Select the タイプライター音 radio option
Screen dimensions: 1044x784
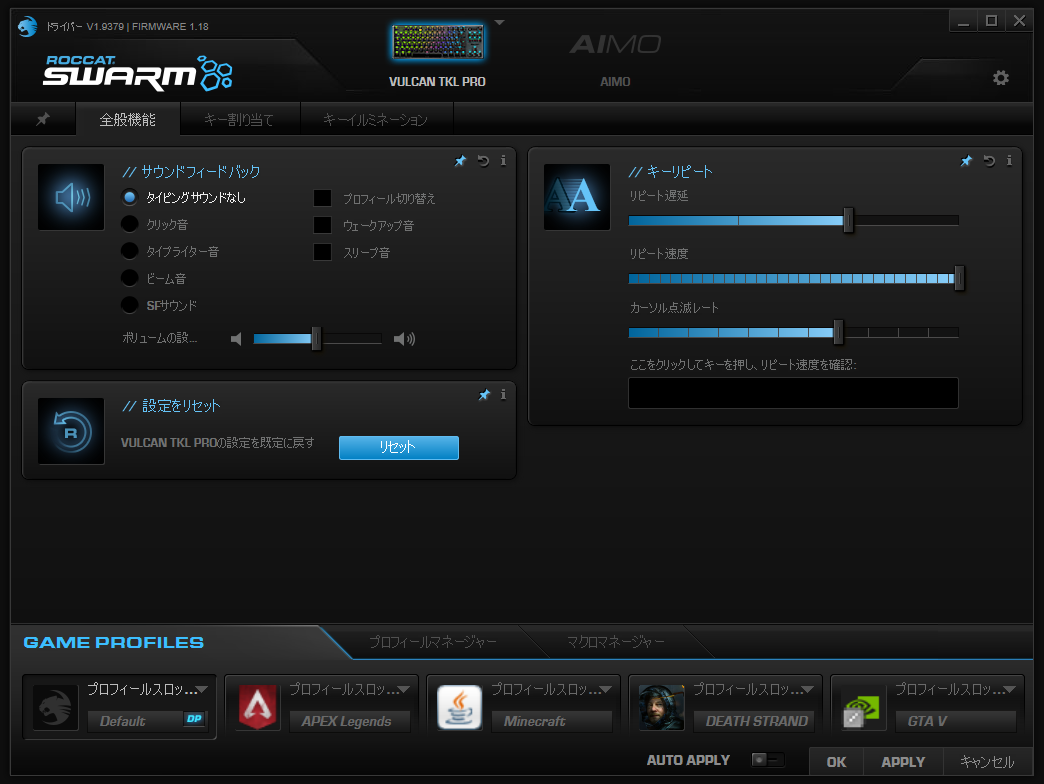pos(130,251)
